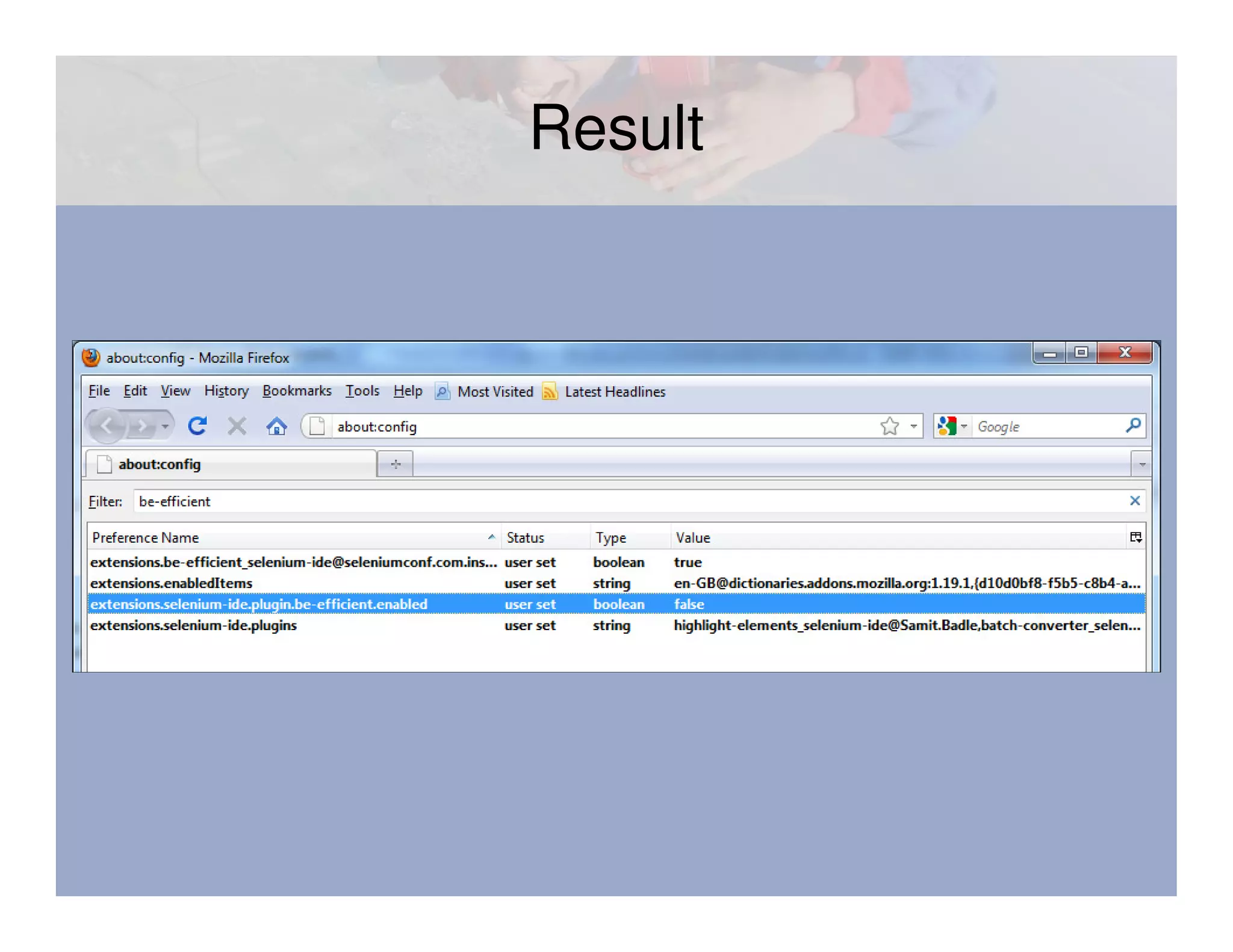This screenshot has width=1233, height=952.
Task: Go to the Home page icon
Action: click(276, 426)
